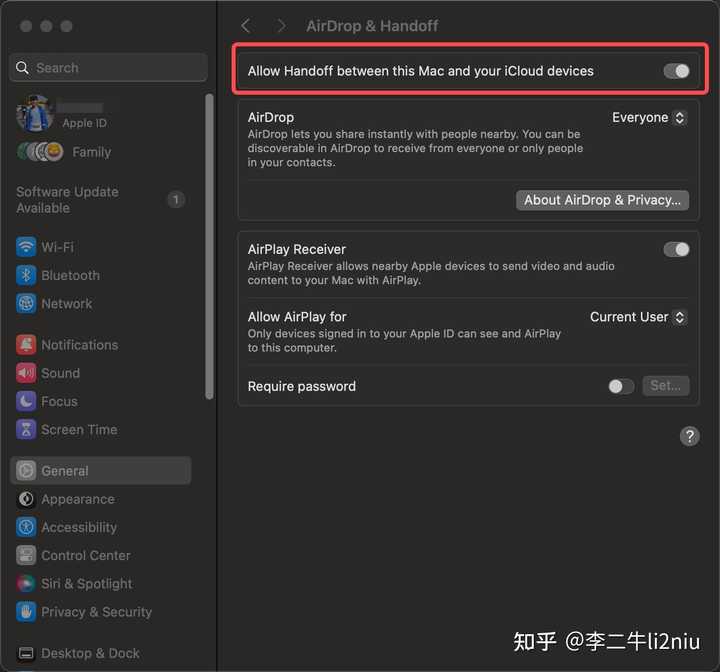Click the Sound speaker icon
The height and width of the screenshot is (672, 720).
click(26, 373)
